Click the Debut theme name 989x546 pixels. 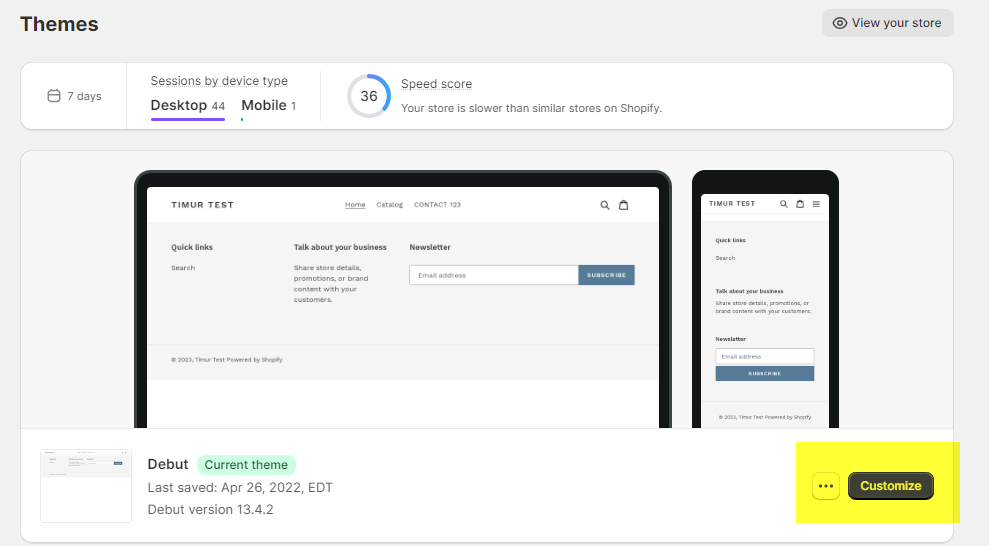click(x=168, y=465)
